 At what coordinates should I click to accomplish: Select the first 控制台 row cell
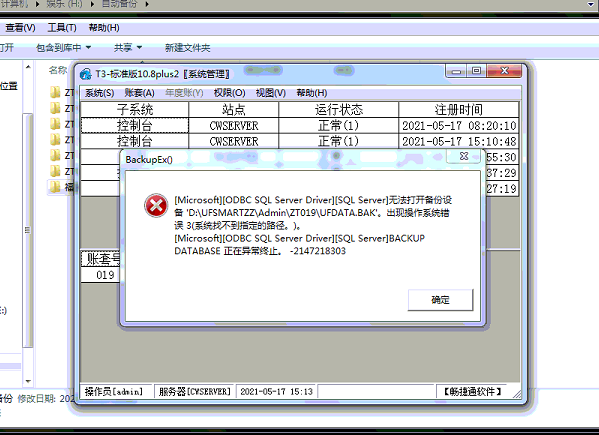(135, 125)
